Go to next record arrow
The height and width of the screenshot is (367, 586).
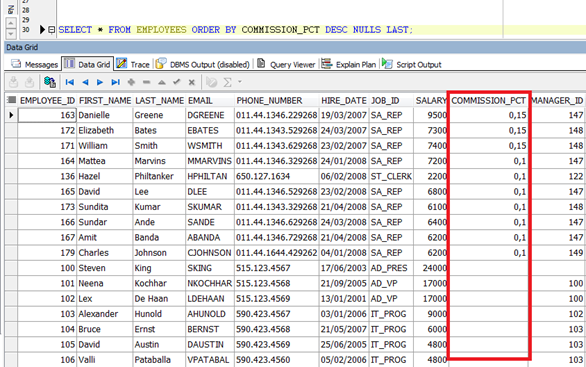(100, 82)
